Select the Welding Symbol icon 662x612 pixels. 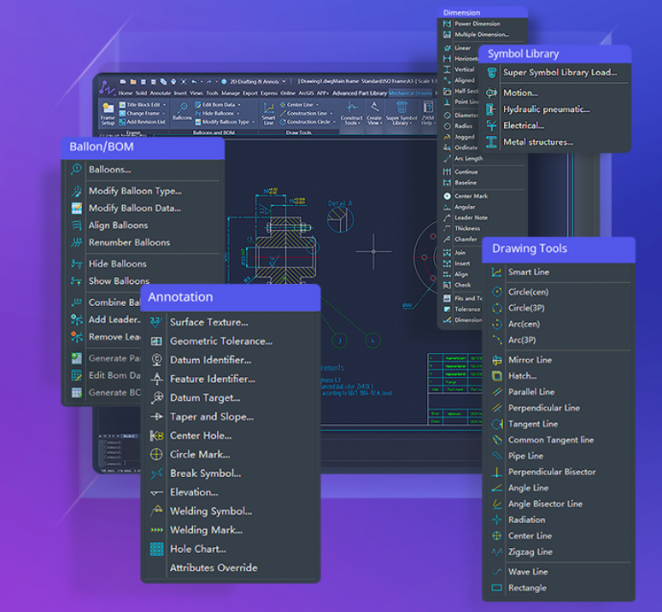click(x=156, y=511)
